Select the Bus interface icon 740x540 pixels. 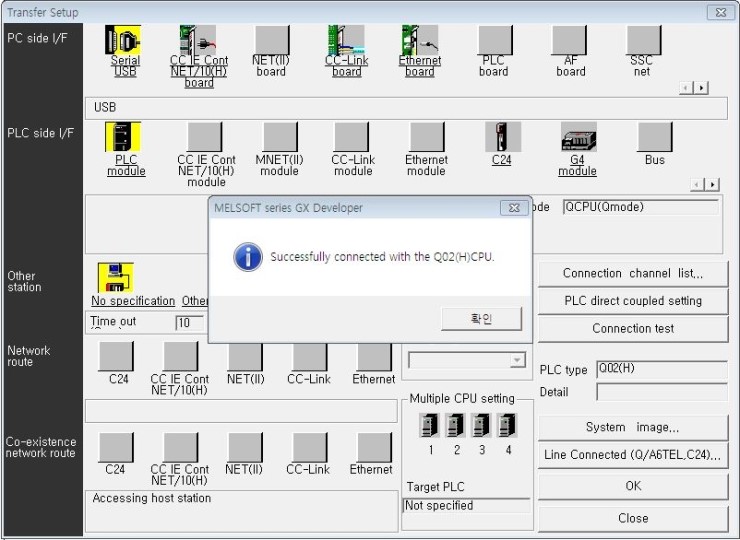655,137
